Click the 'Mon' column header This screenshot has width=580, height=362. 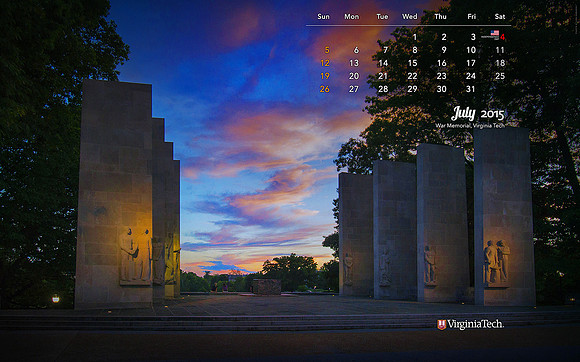click(x=351, y=17)
